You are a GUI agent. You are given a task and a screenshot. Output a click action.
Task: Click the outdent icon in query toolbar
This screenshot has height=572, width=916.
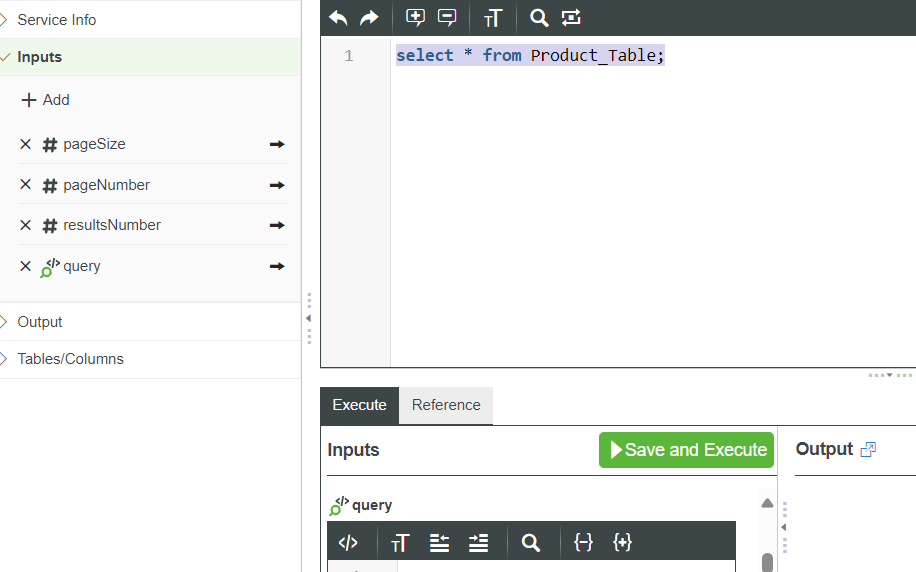click(x=439, y=543)
